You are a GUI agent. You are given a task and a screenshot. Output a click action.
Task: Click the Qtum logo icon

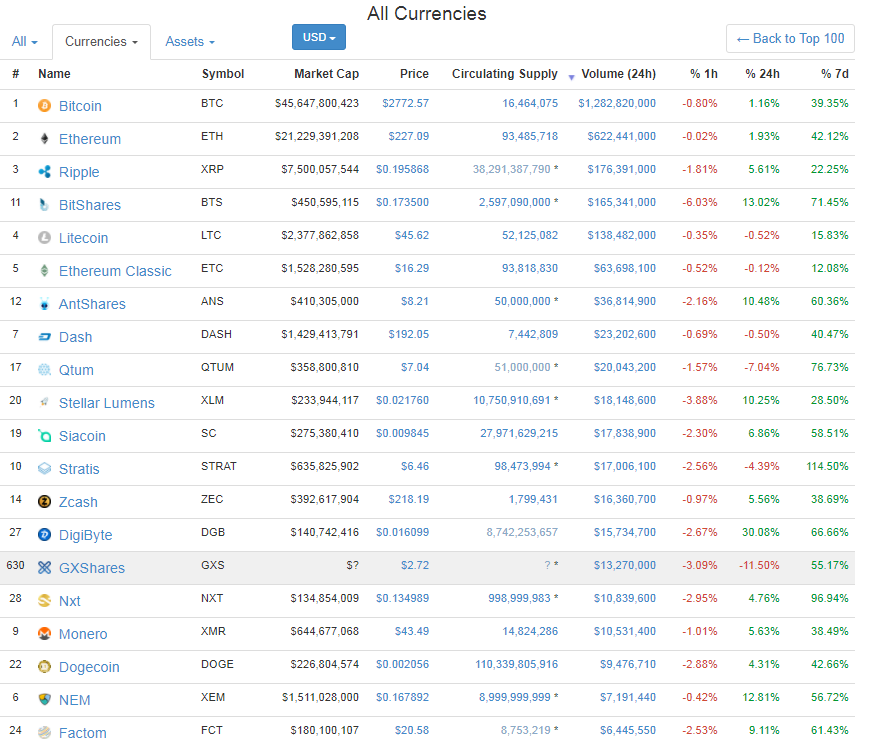45,369
